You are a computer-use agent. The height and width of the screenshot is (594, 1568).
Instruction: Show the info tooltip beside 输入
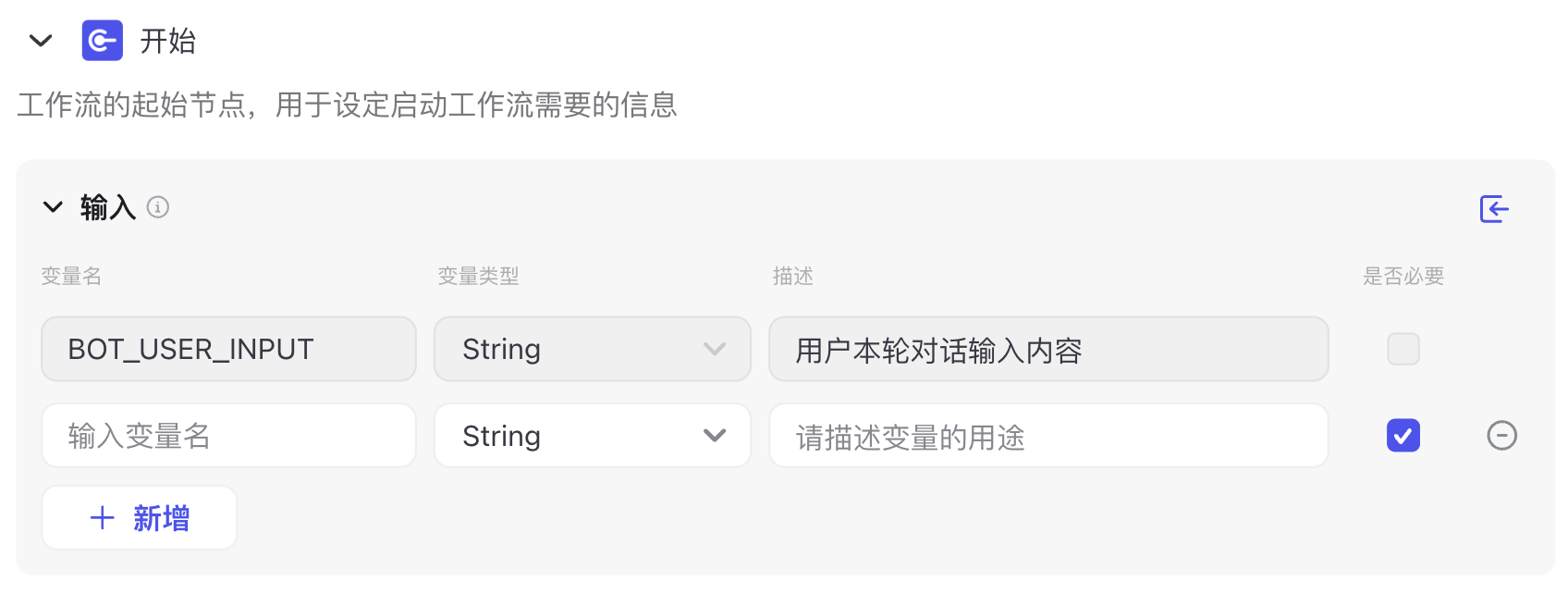pos(158,207)
